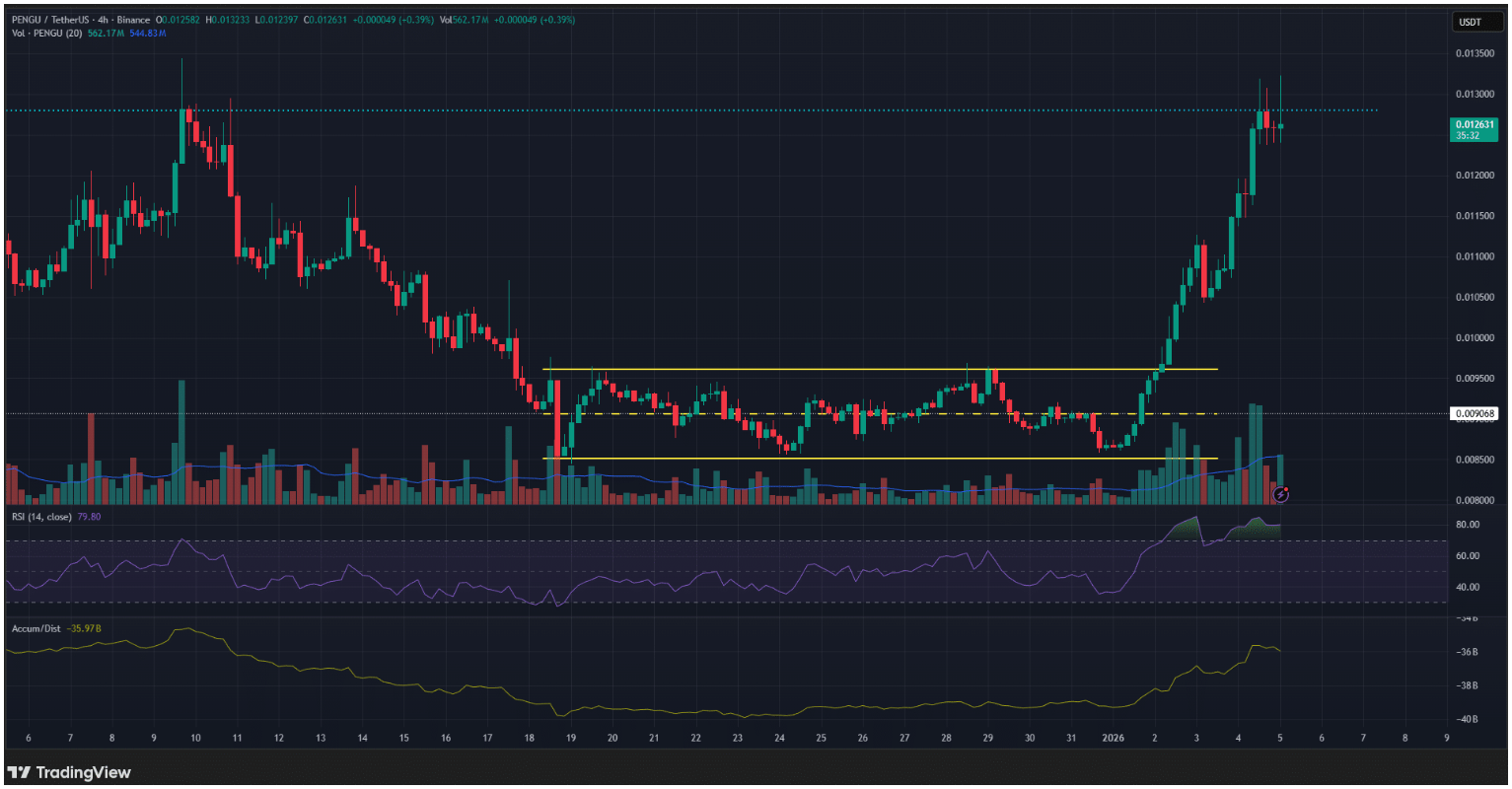Image resolution: width=1512 pixels, height=789 pixels.
Task: Click the 80.00 level on RSI scale
Action: pyautogui.click(x=1467, y=525)
